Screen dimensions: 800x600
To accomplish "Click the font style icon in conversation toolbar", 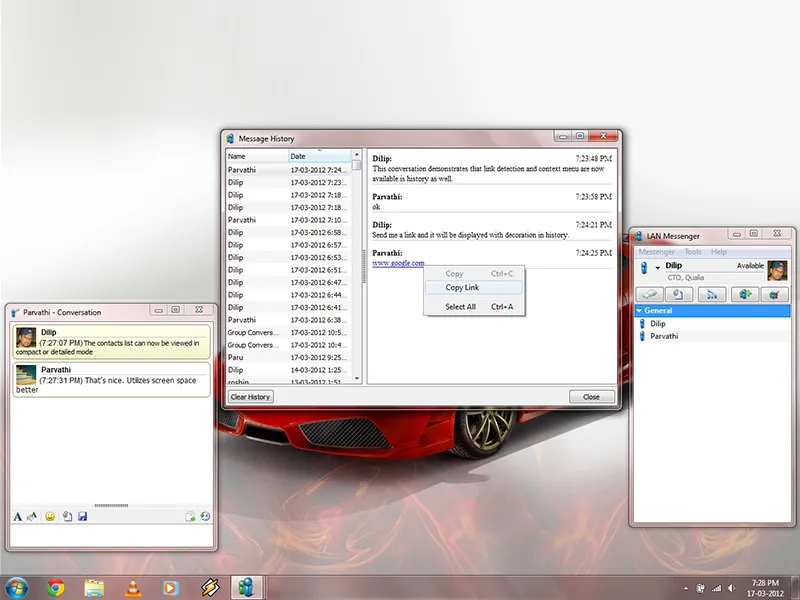I will pos(18,516).
